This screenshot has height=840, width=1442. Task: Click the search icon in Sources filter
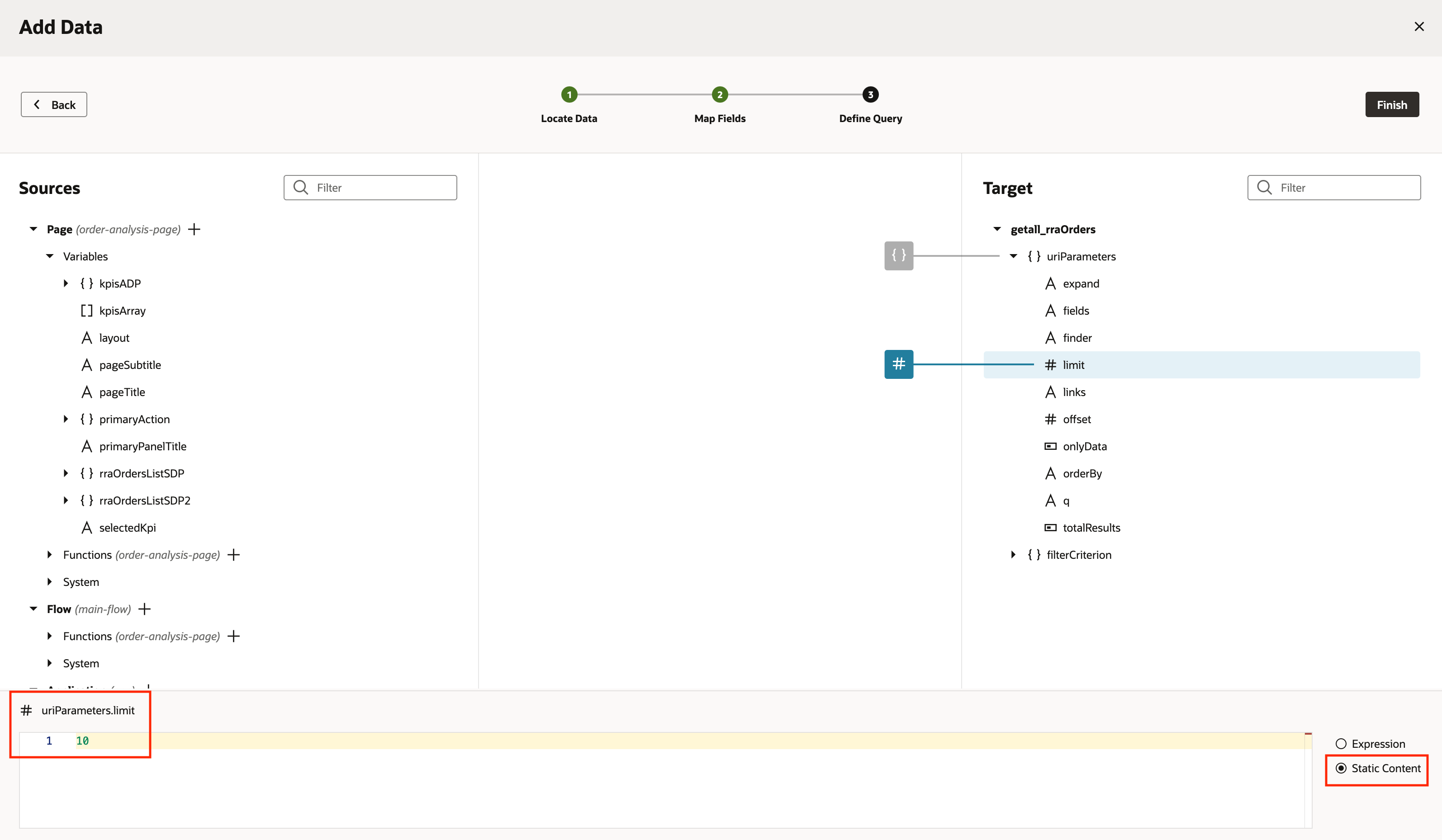[x=301, y=187]
